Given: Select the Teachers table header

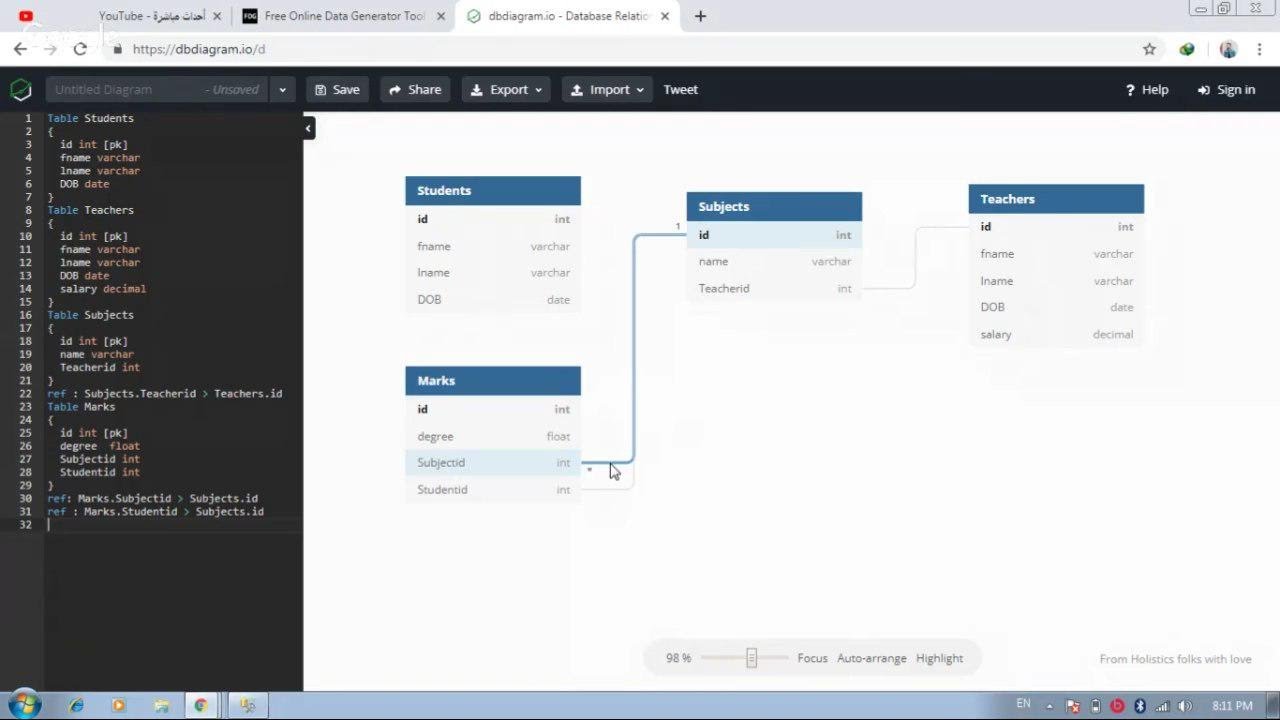Looking at the screenshot, I should (x=1056, y=199).
